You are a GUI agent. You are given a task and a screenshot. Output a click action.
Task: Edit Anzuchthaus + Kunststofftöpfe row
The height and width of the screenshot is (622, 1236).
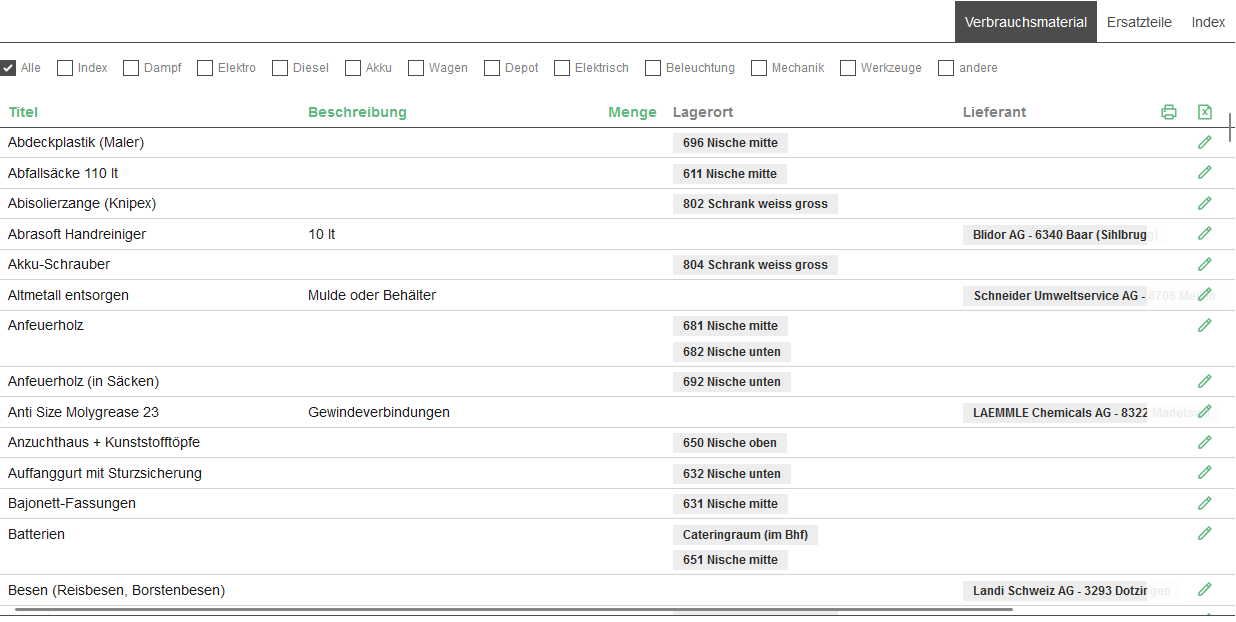(x=1204, y=442)
